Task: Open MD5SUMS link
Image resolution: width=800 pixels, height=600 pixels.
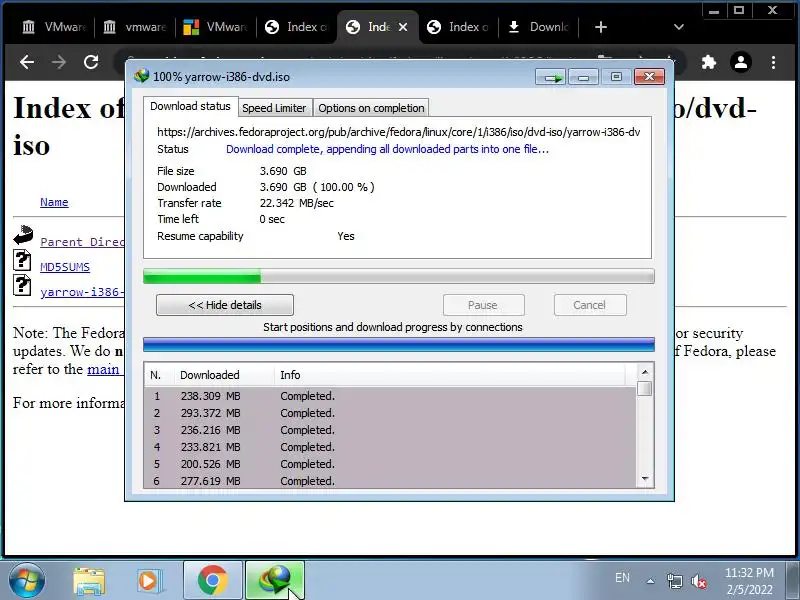Action: [x=65, y=267]
